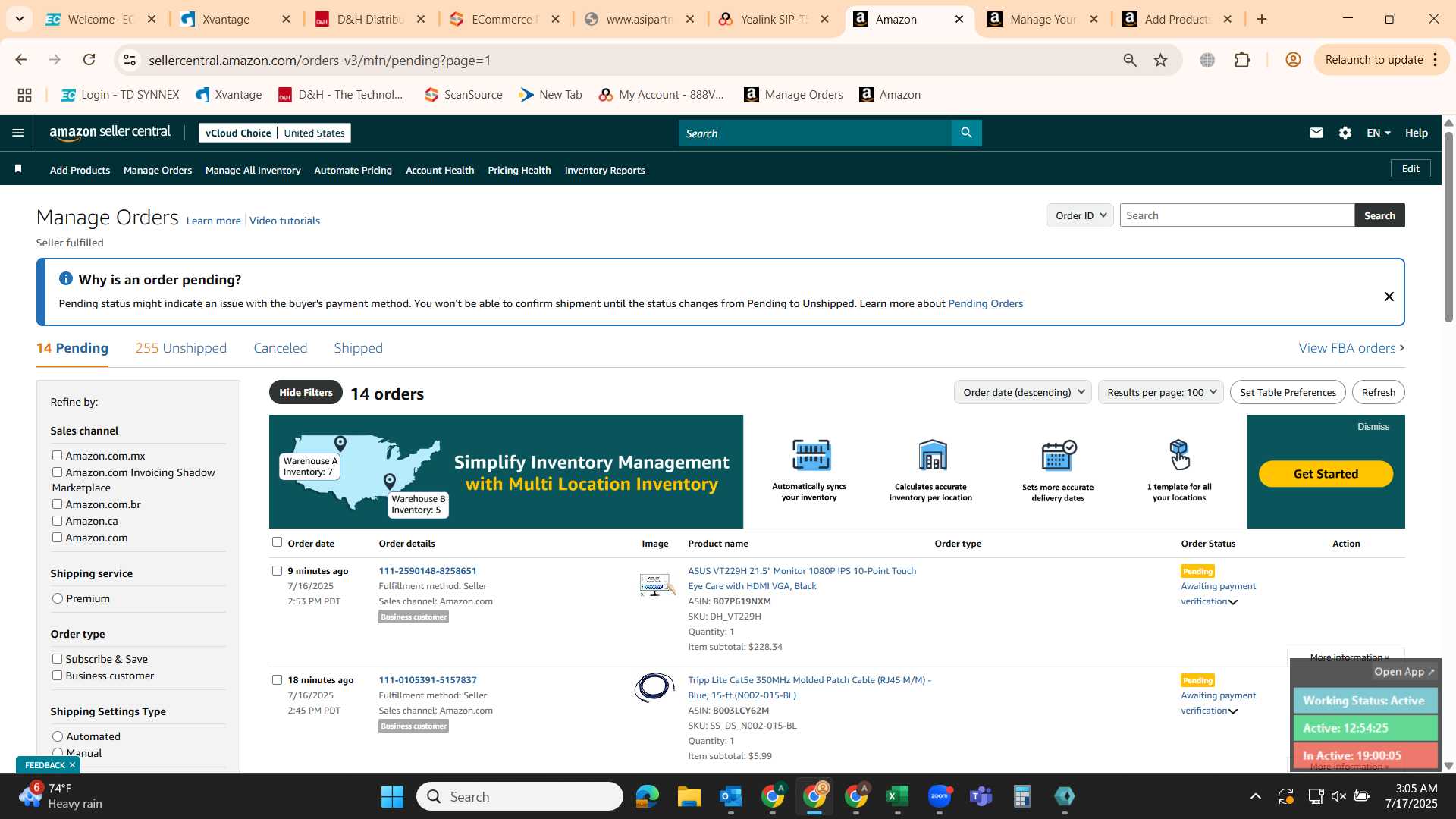The image size is (1456, 819).
Task: Open Inventory Reports menu item
Action: [604, 171]
